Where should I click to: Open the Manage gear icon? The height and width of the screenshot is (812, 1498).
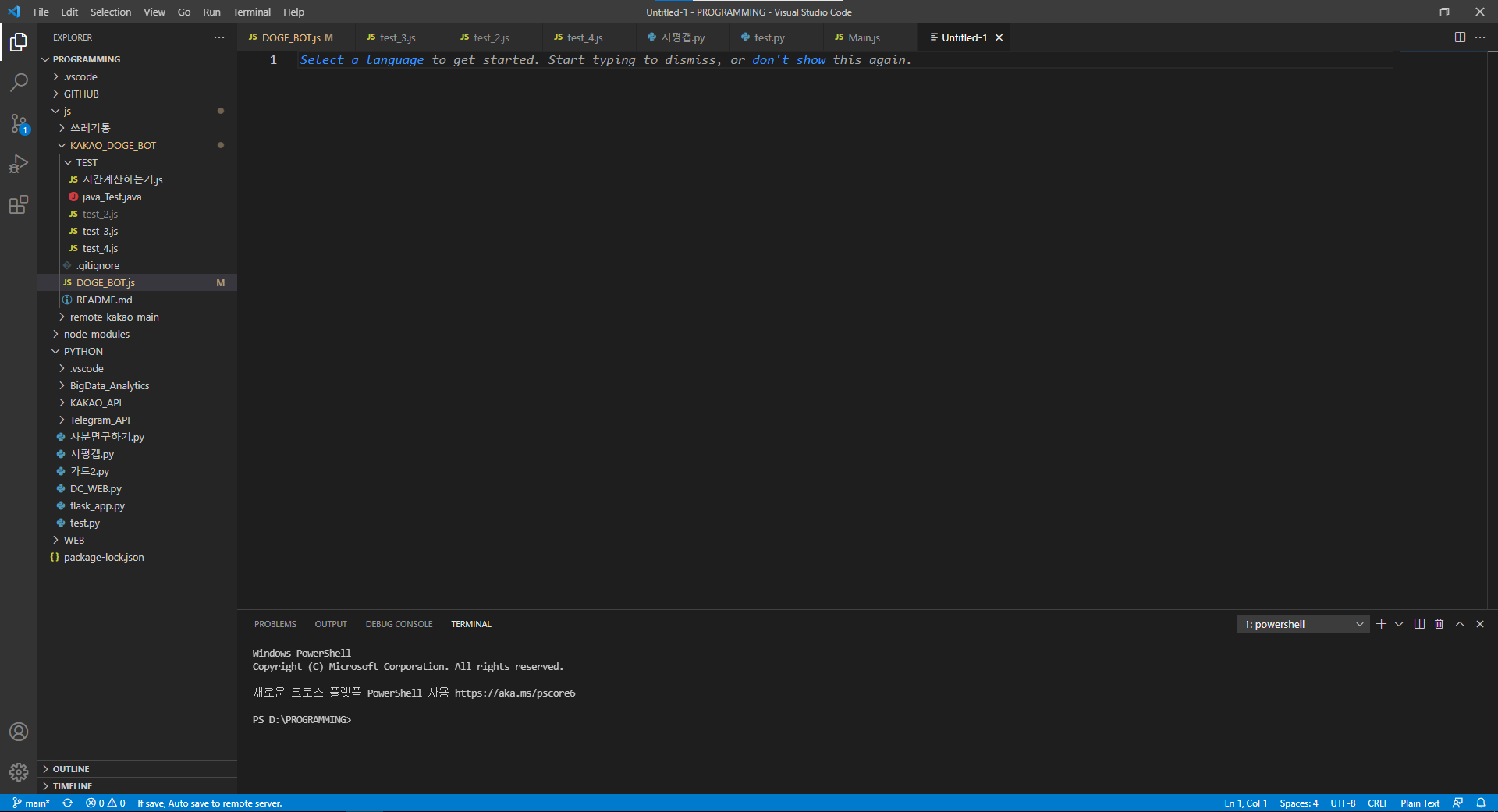point(19,772)
